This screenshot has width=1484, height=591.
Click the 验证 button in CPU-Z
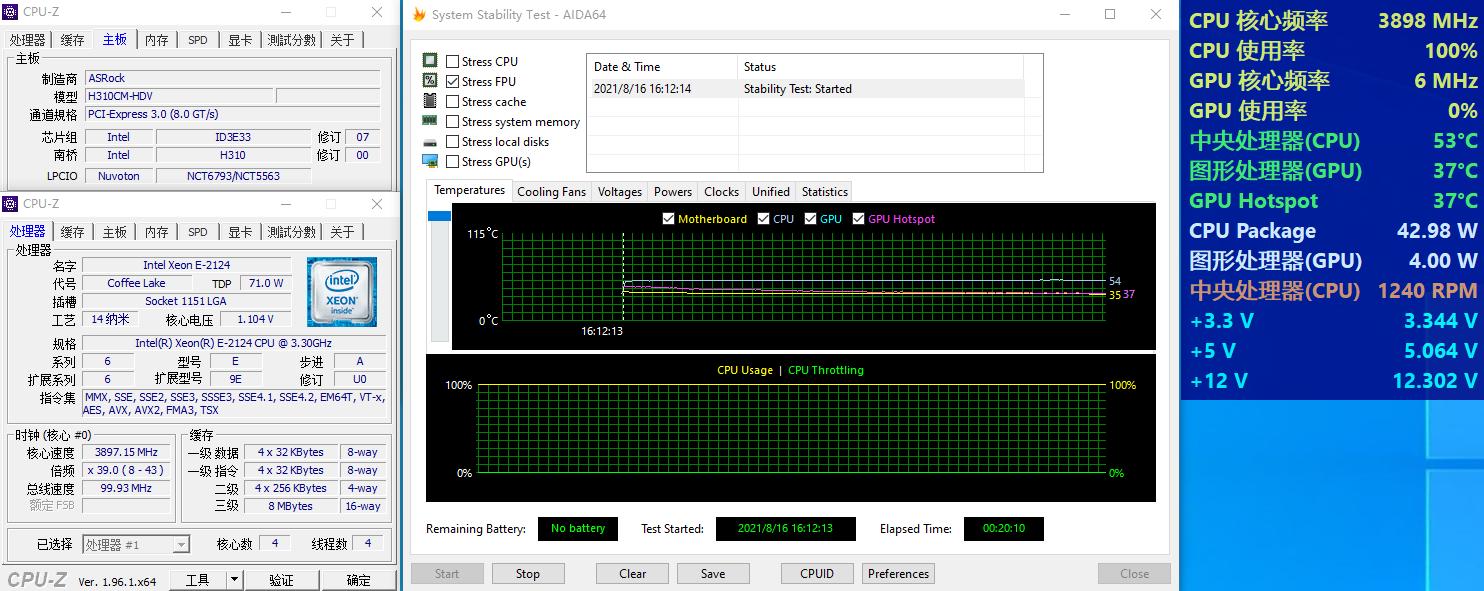(282, 580)
